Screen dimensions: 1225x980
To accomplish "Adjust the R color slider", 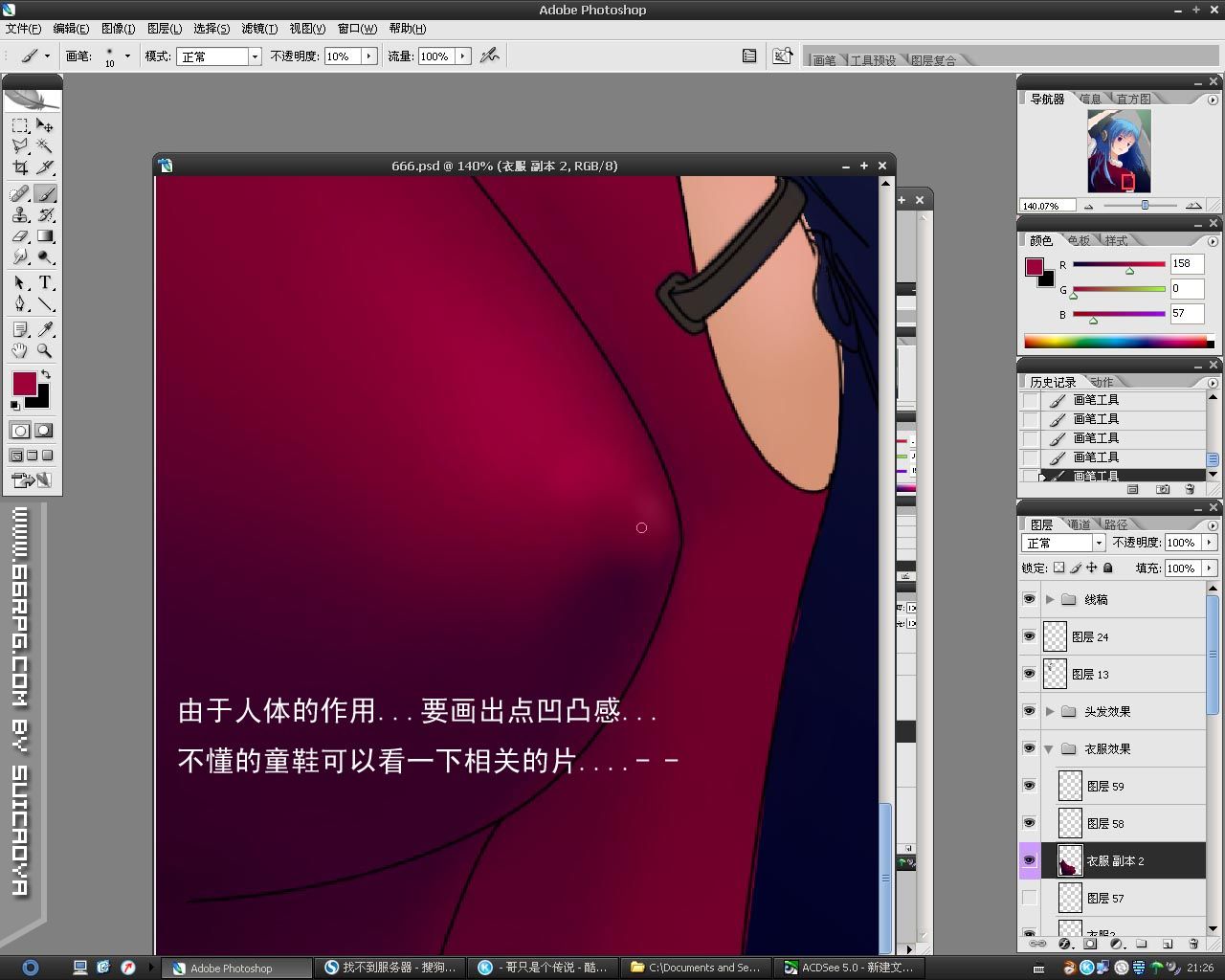I will pos(1129,271).
